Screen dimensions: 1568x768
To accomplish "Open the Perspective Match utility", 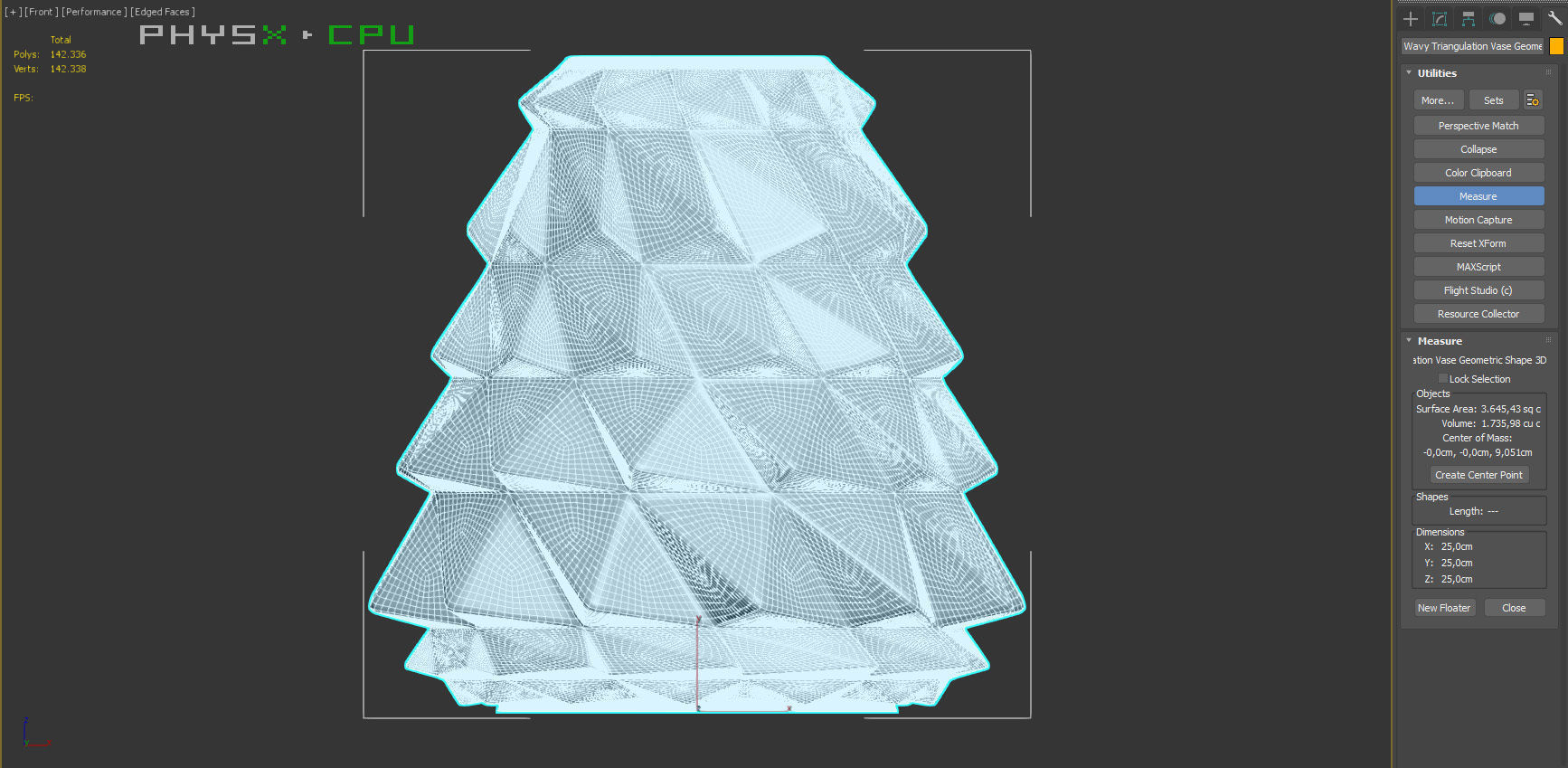I will click(1478, 126).
